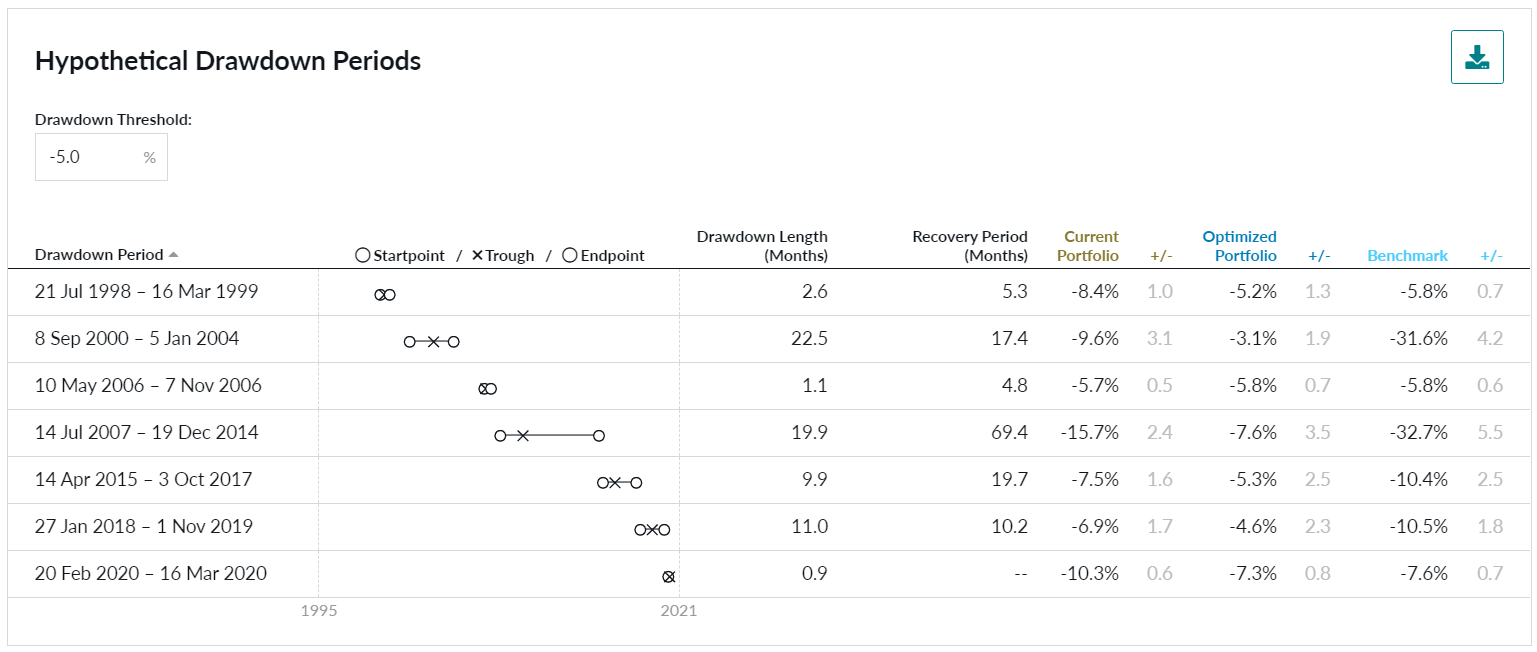This screenshot has width=1537, height=652.
Task: Select the 27 Jan 2018 – 1 Nov 2019 row
Action: tap(144, 527)
